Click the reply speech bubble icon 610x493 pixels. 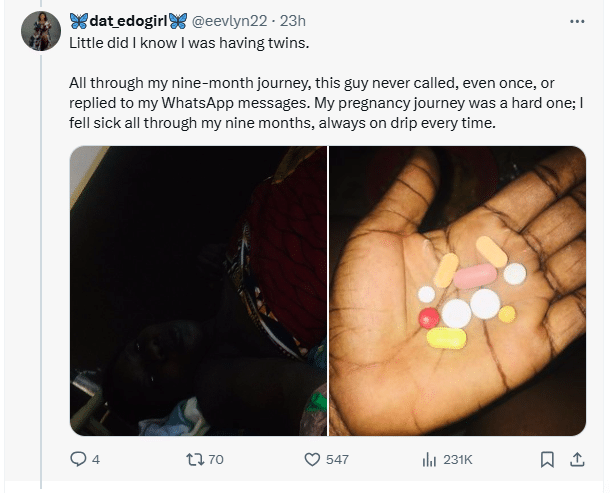click(x=78, y=459)
